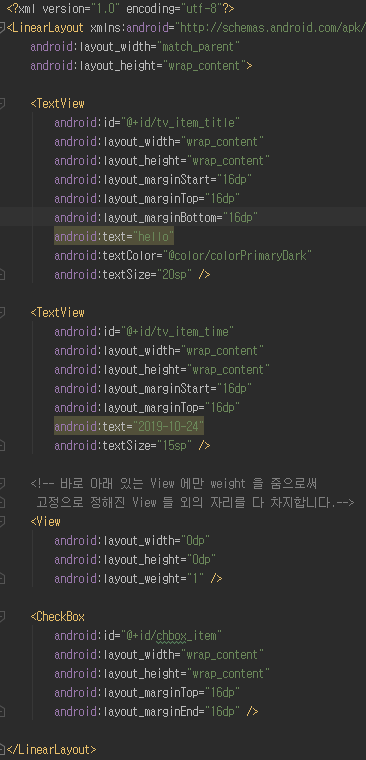Collapse the Korean comment block fold marker

click(x=2, y=483)
